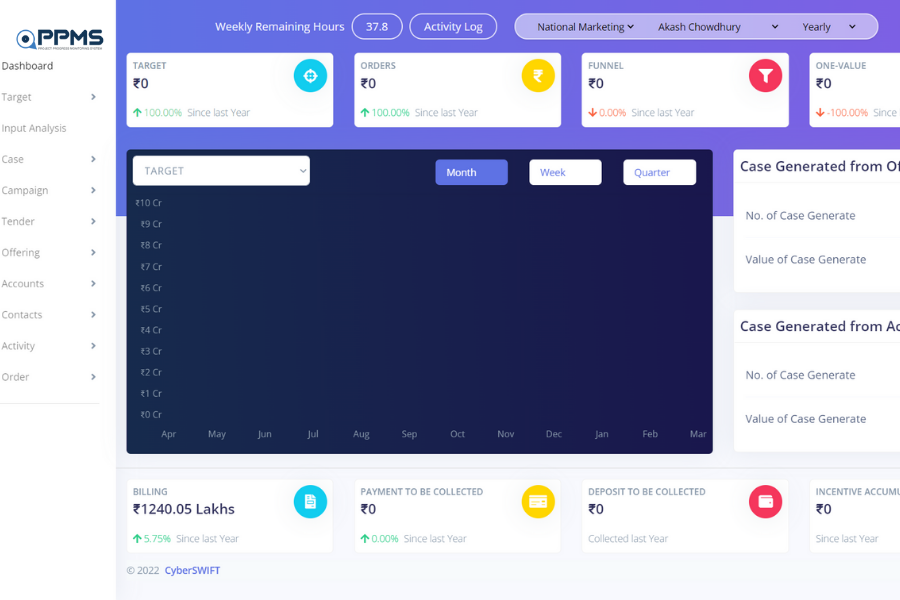Expand the Campaign sidebar menu
This screenshot has height=600, width=900.
click(49, 190)
